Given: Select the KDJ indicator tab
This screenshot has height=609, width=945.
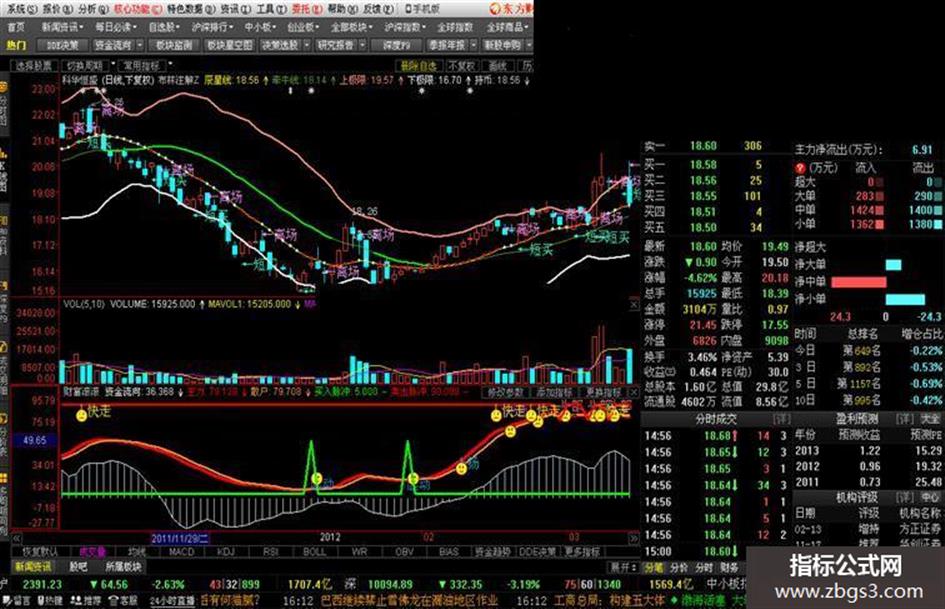Looking at the screenshot, I should 225,552.
